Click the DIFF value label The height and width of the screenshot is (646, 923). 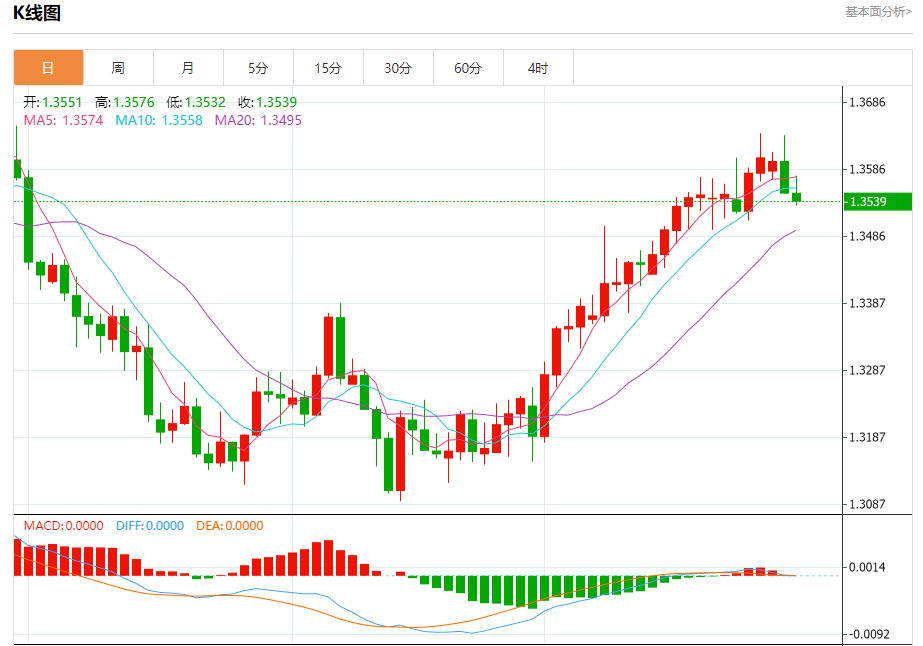150,525
